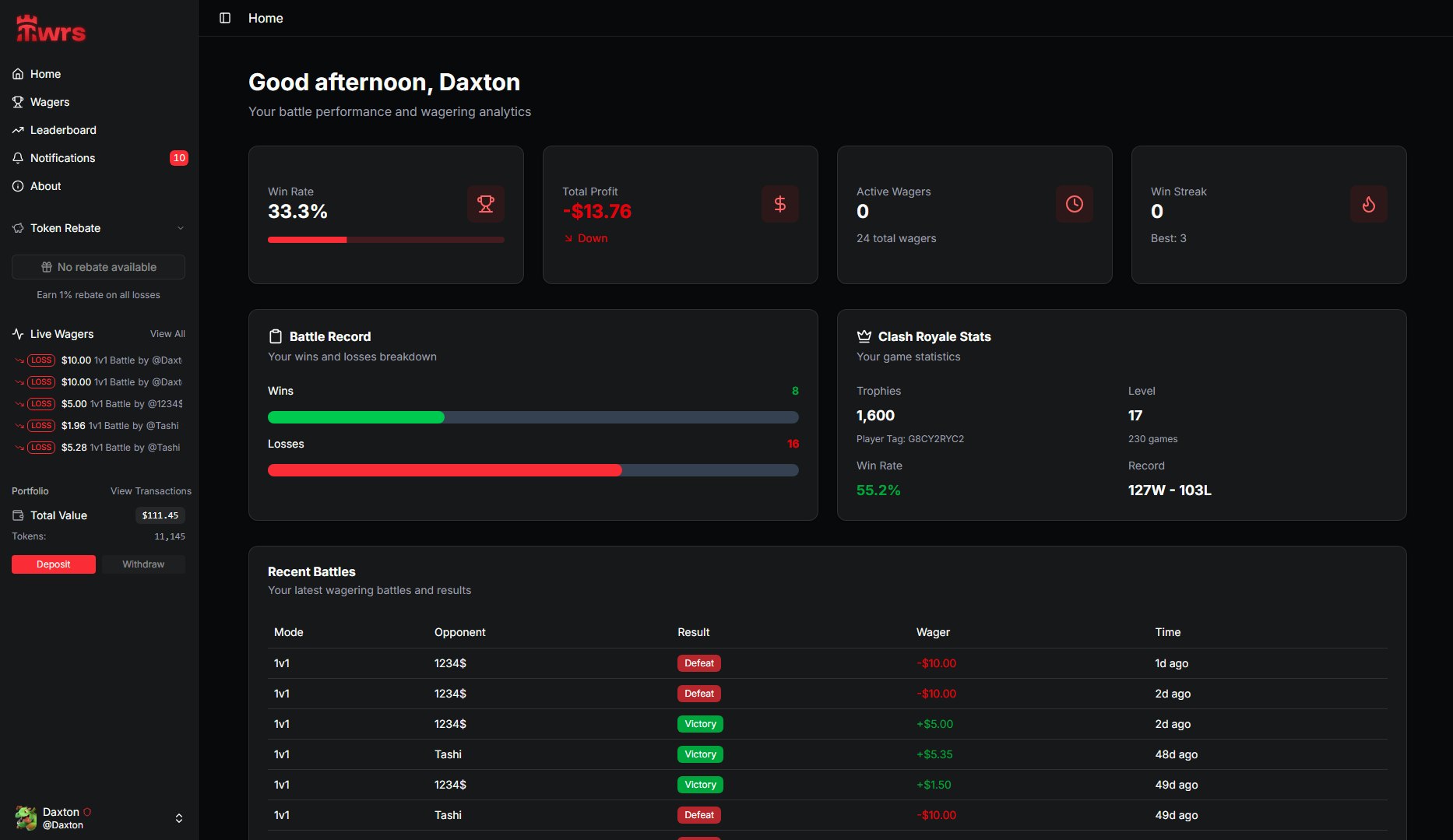Viewport: 1453px width, 840px height.
Task: Click the red unread badge showing 10
Action: (x=179, y=158)
